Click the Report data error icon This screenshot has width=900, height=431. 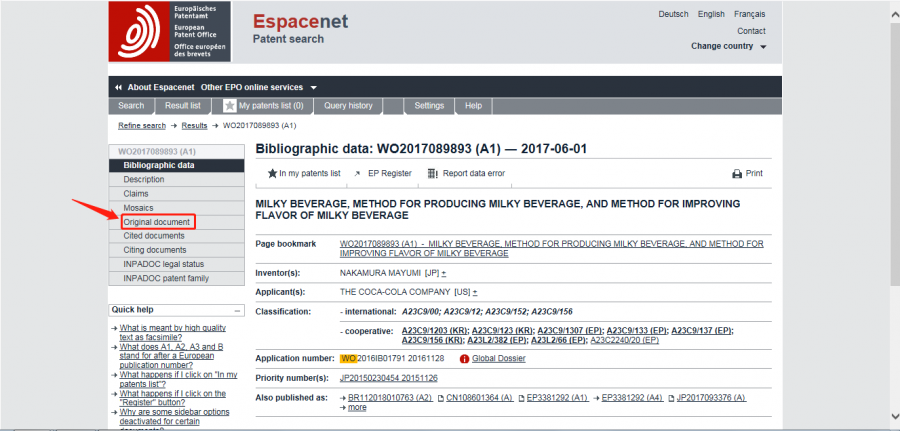pos(433,173)
